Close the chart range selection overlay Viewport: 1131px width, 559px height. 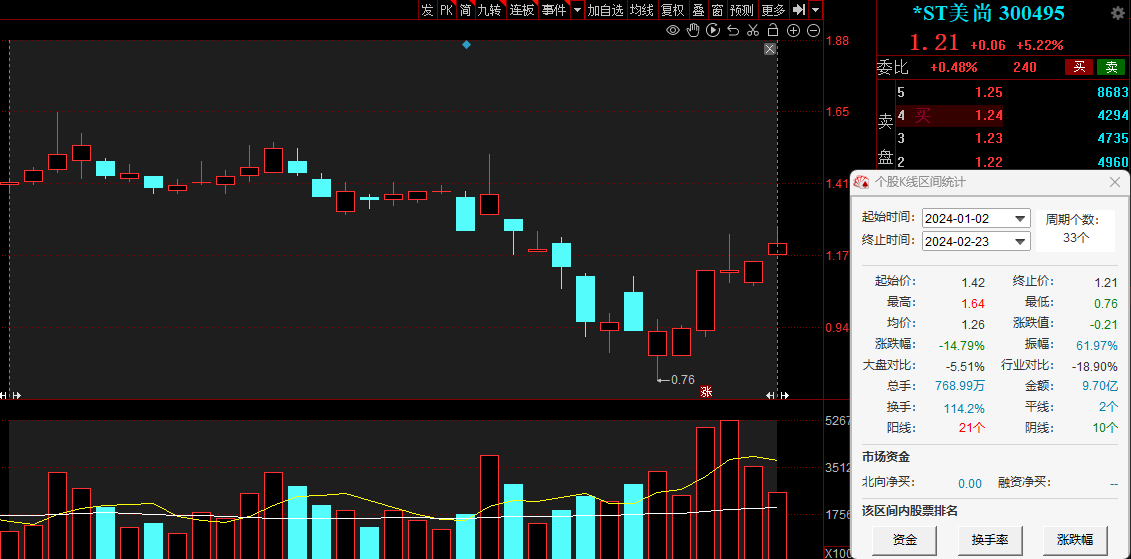point(770,49)
